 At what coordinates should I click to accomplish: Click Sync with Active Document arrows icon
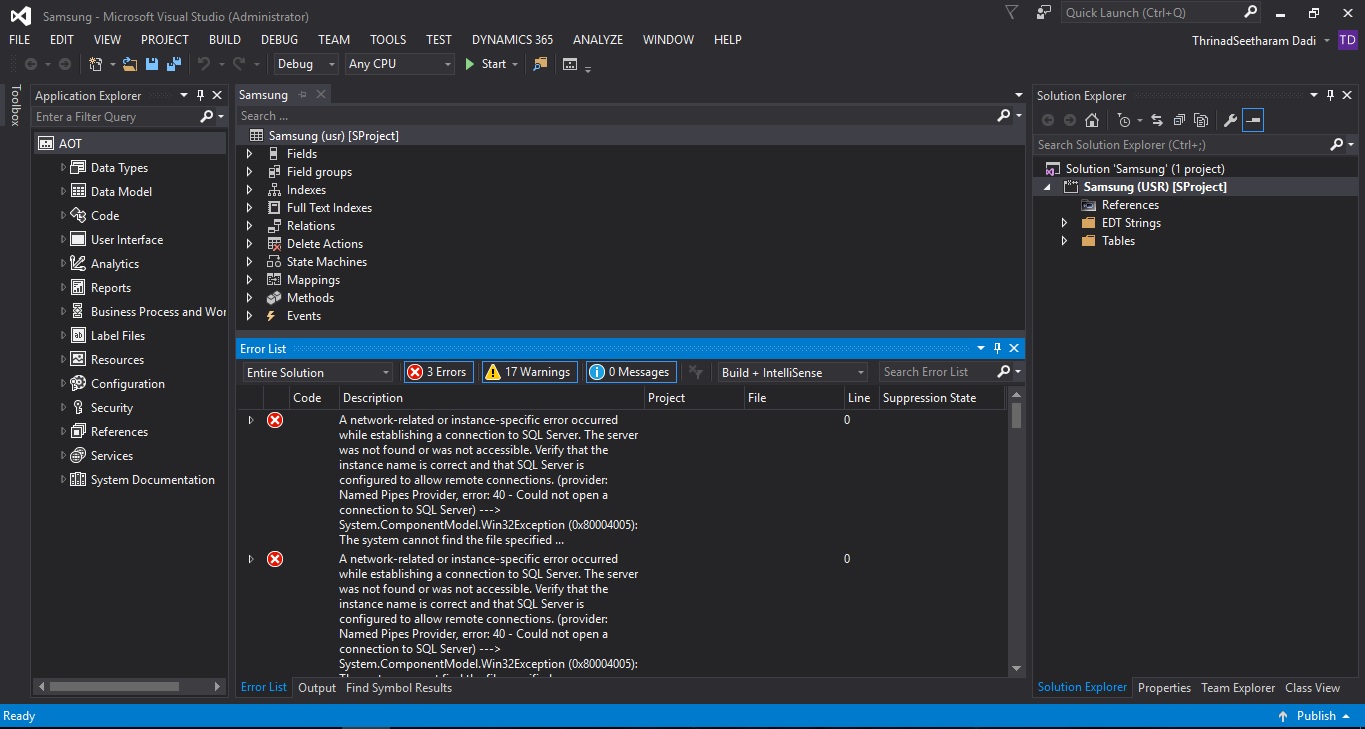1157,120
